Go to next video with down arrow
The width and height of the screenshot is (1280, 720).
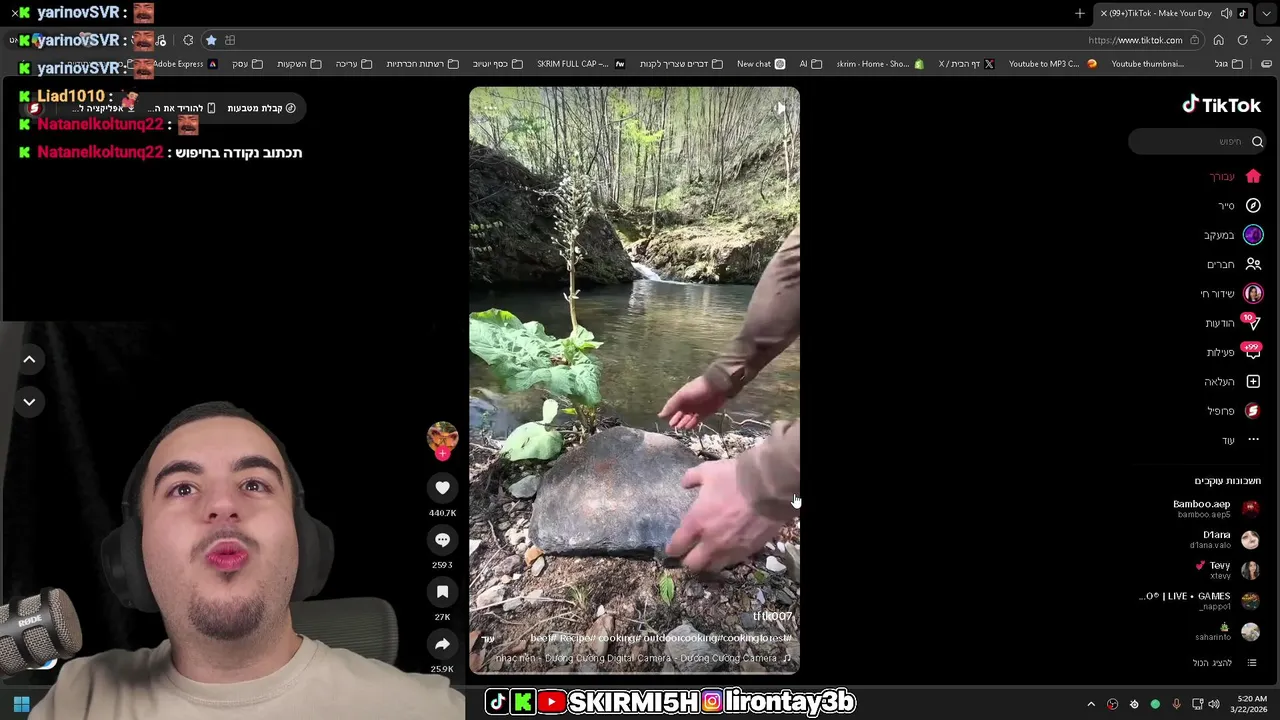29,402
